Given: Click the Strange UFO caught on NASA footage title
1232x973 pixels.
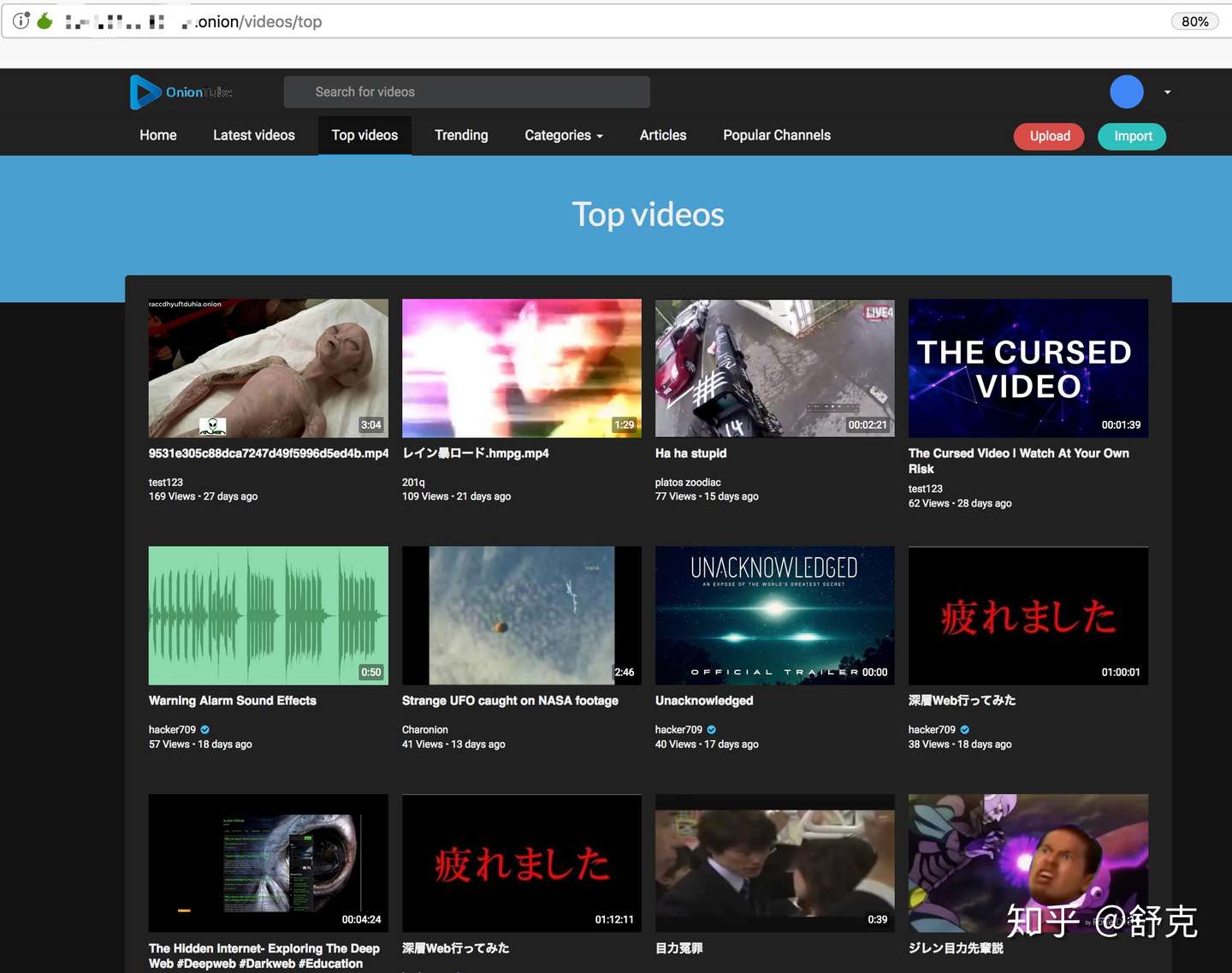Looking at the screenshot, I should 510,701.
